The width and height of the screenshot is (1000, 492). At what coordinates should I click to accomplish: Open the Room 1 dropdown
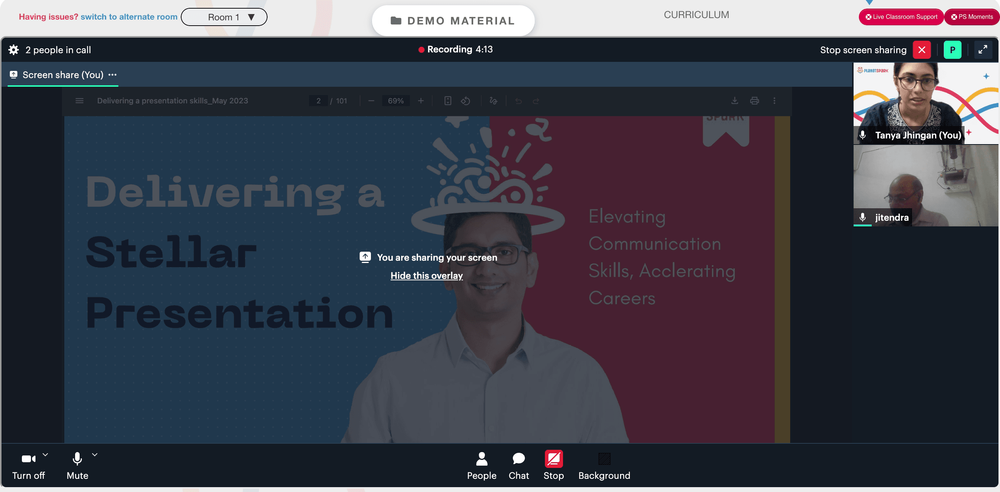click(x=224, y=17)
